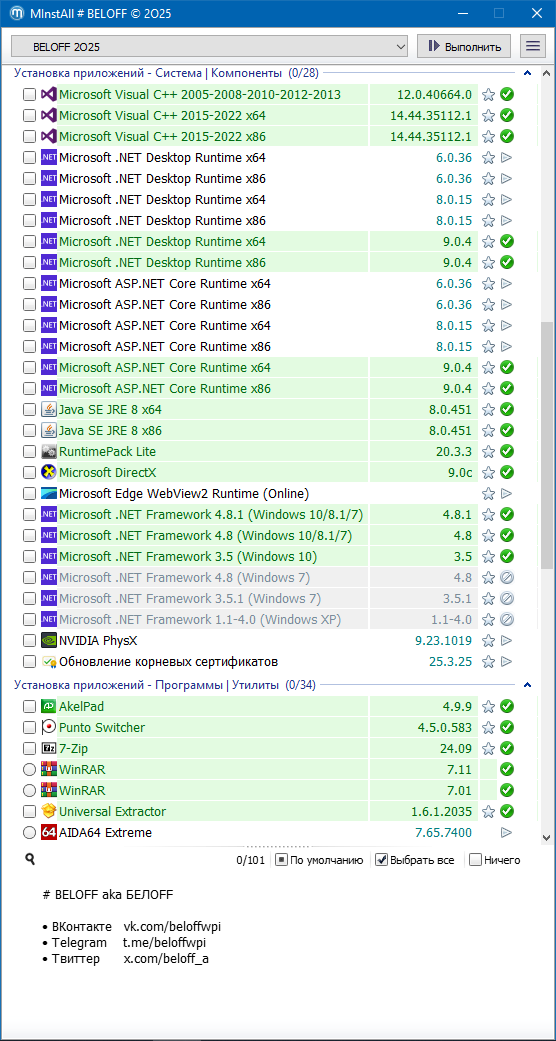Click the Выполнить button
Viewport: 556px width, 1041px height.
[464, 46]
